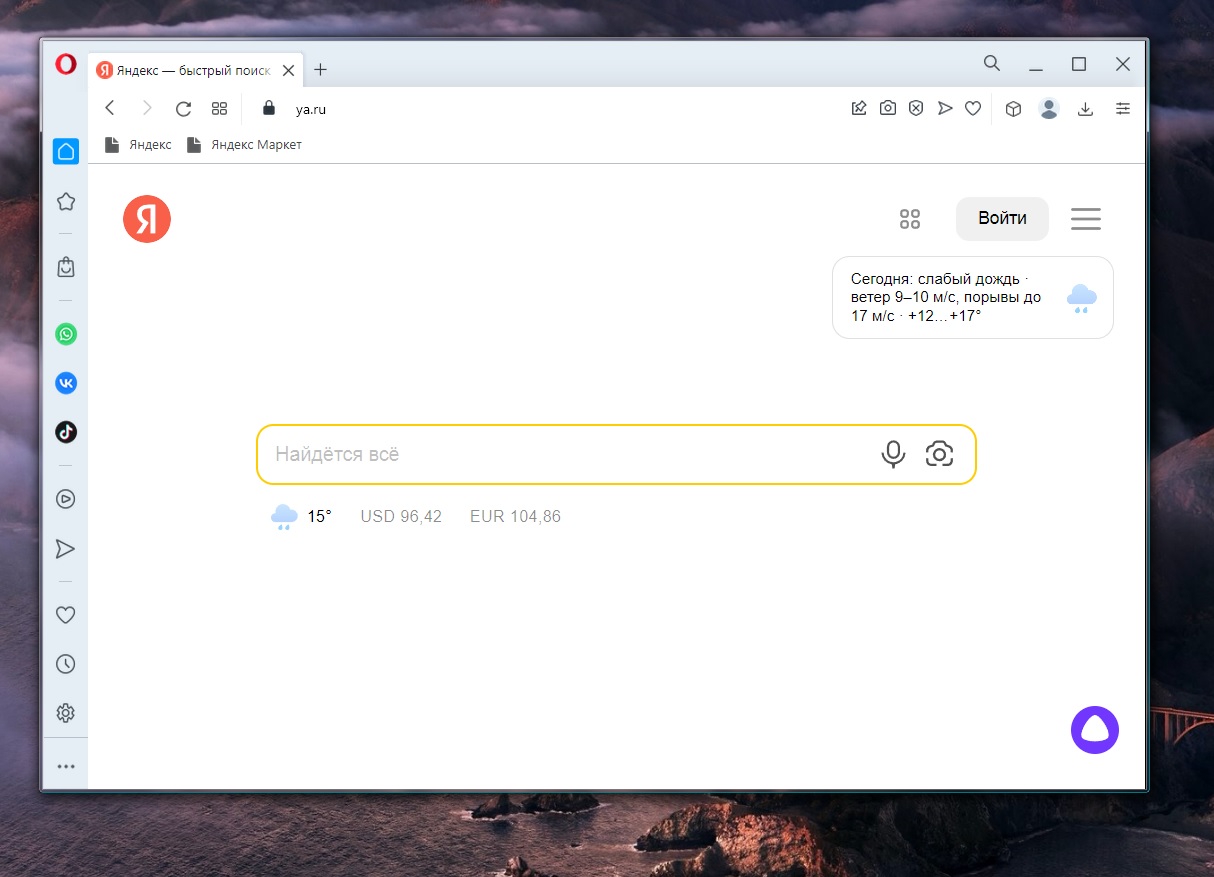Open the sidebar three dots menu

[x=66, y=767]
